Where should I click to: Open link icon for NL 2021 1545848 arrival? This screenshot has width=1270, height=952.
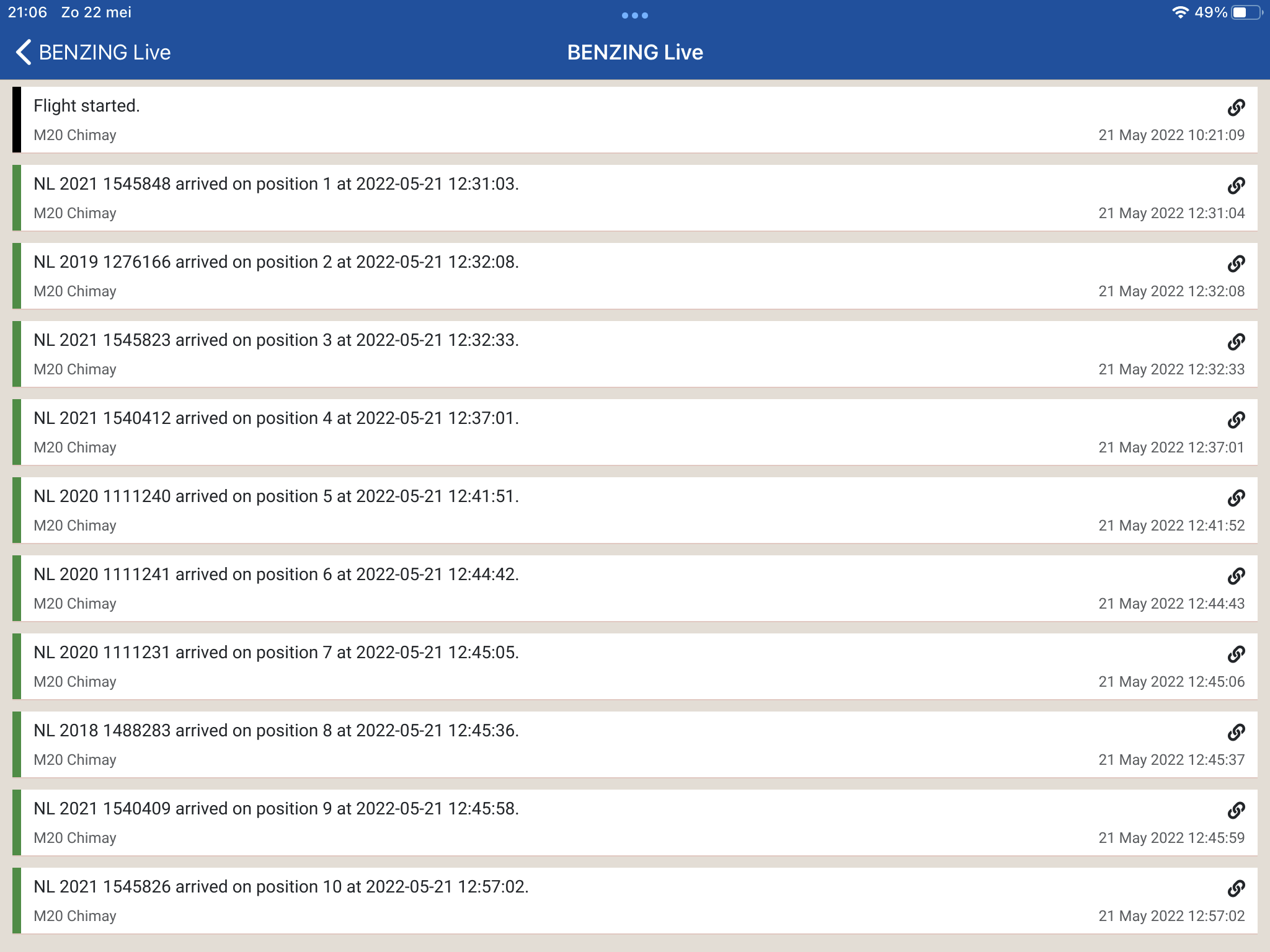pos(1236,185)
